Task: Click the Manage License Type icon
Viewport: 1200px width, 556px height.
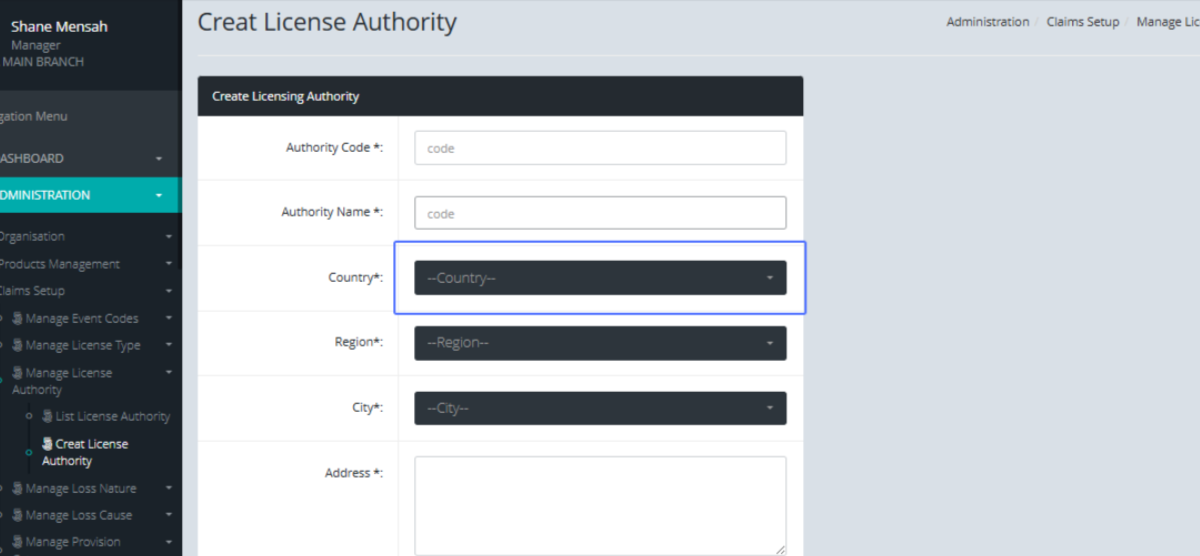Action: tap(17, 345)
